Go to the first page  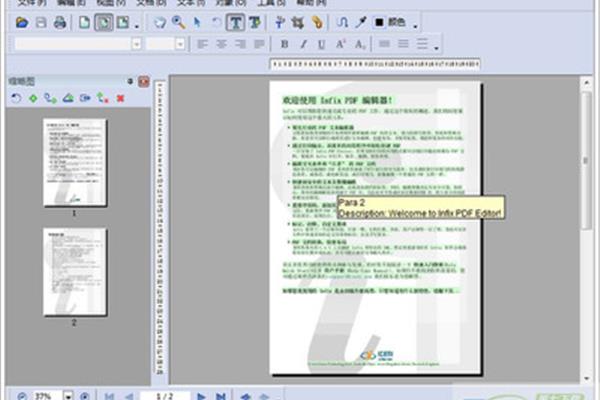[109, 396]
